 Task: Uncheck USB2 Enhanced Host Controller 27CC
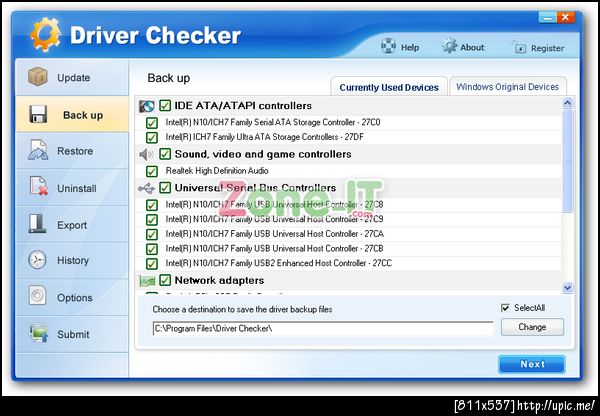(152, 264)
